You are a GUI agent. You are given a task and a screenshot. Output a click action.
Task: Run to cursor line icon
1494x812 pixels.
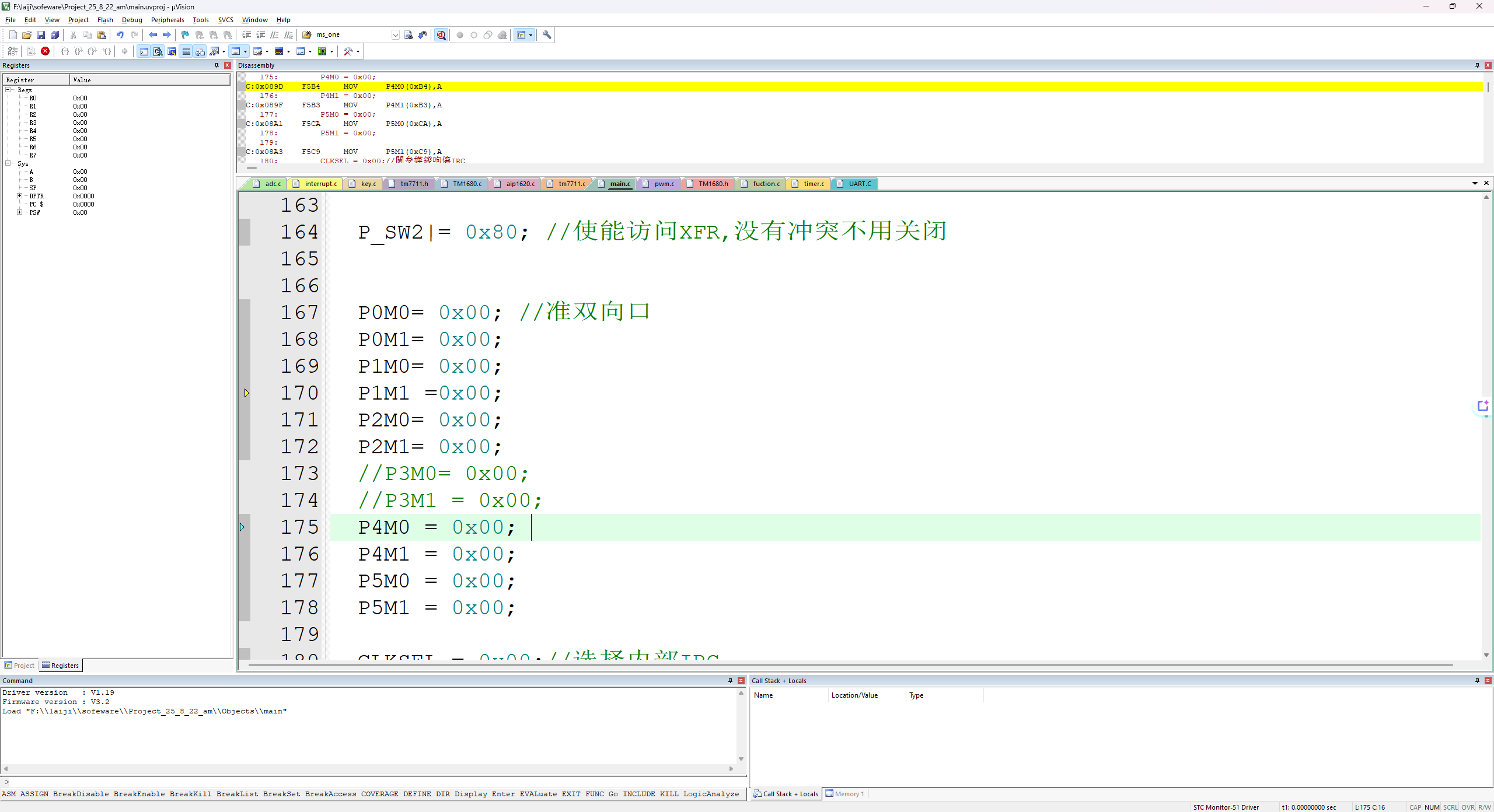coord(106,51)
